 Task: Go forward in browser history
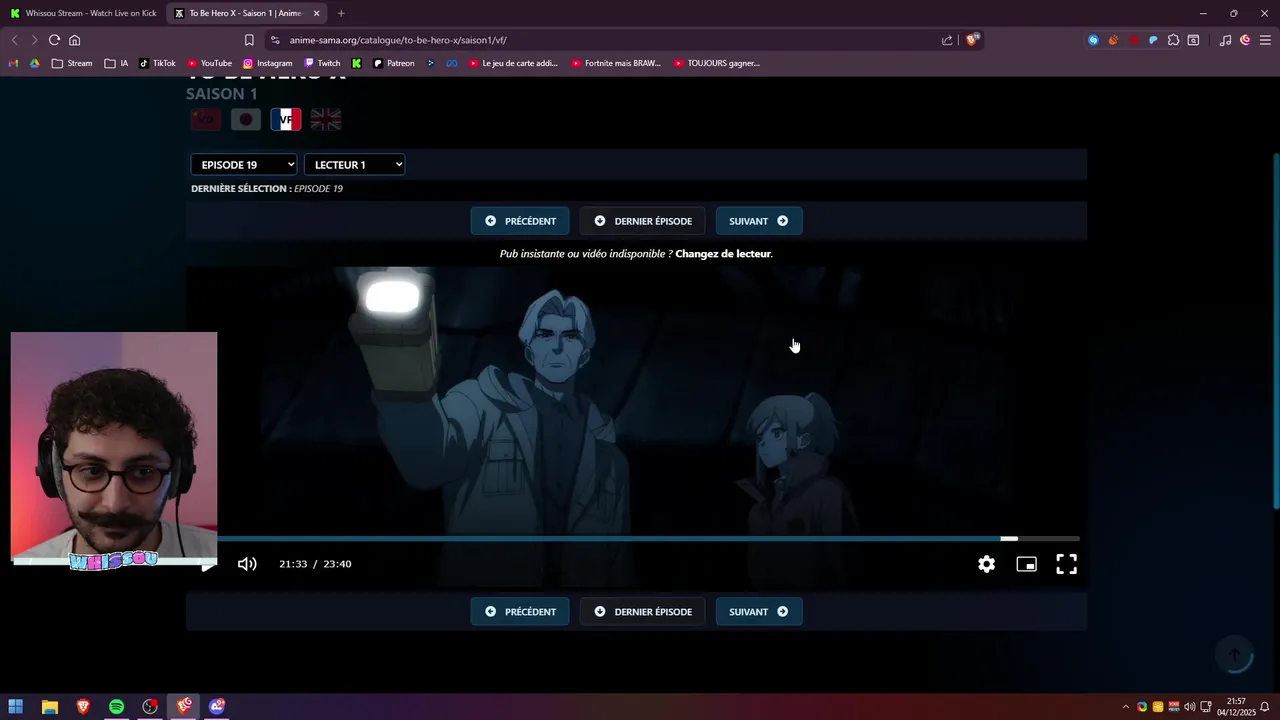point(34,40)
